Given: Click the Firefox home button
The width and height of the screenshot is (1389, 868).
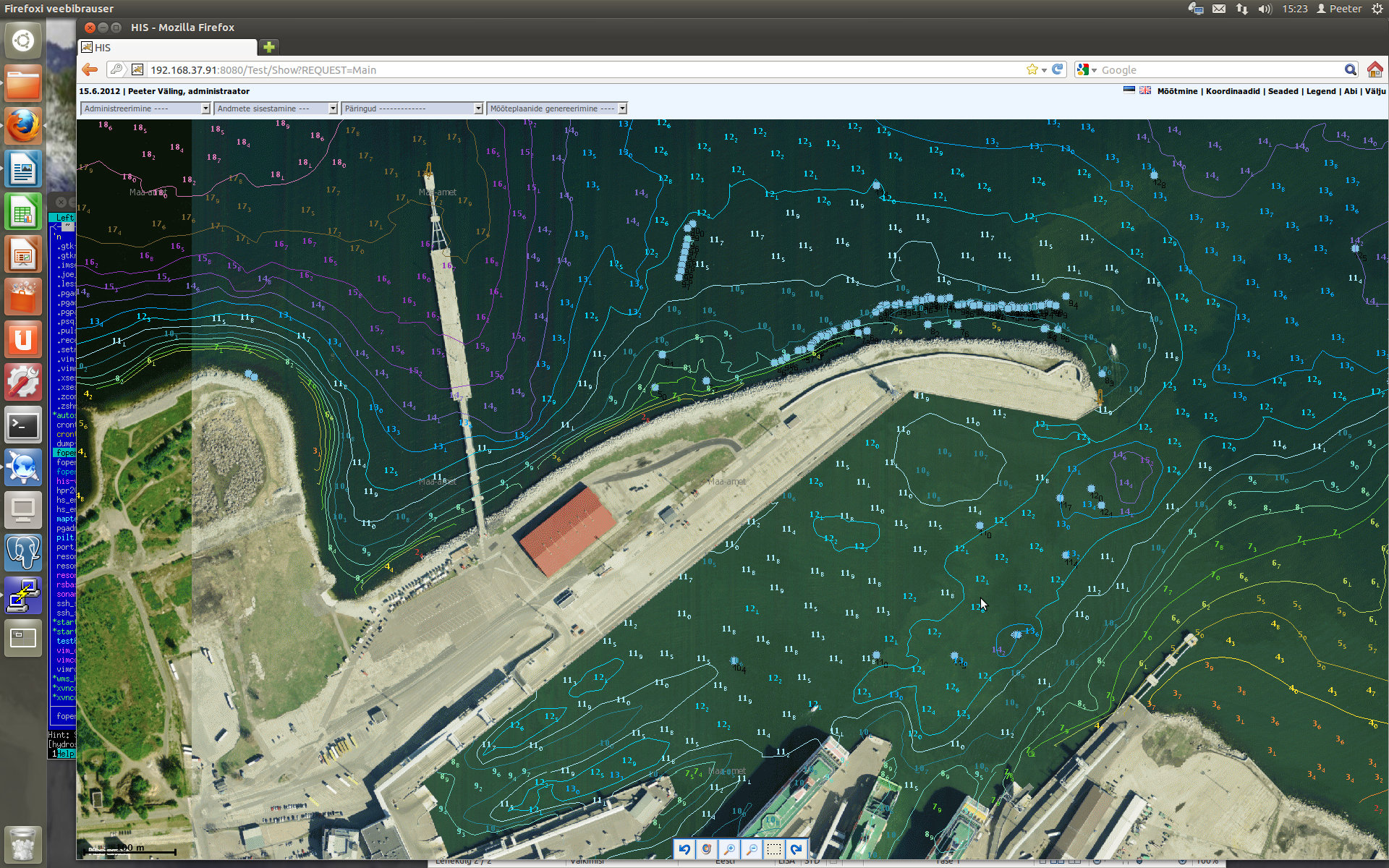Looking at the screenshot, I should pyautogui.click(x=1375, y=69).
